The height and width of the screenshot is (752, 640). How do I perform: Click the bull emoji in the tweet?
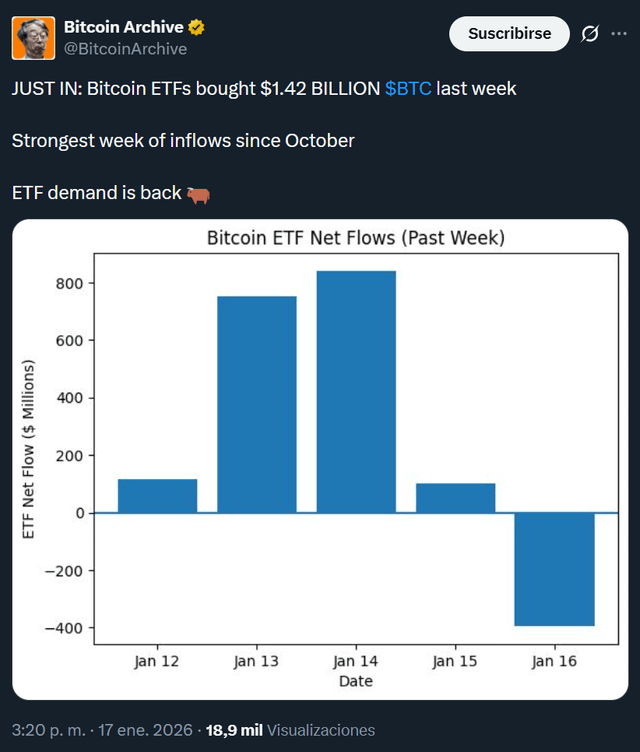click(198, 194)
